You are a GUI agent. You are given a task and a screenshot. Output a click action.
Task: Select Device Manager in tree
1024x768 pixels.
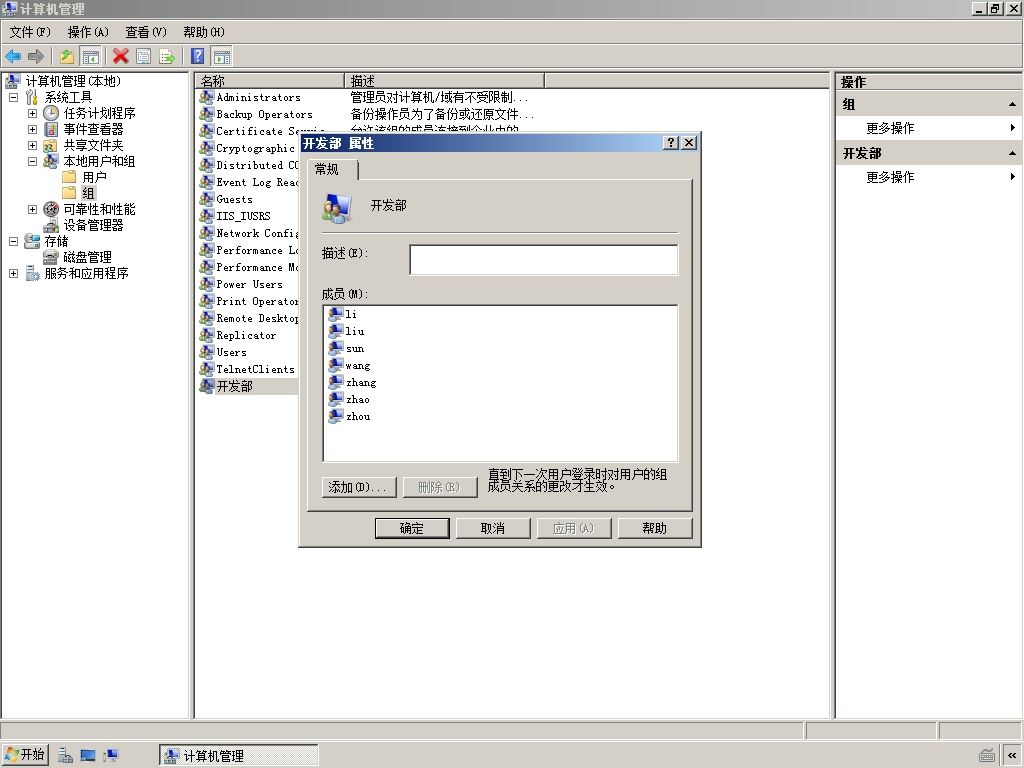coord(93,225)
